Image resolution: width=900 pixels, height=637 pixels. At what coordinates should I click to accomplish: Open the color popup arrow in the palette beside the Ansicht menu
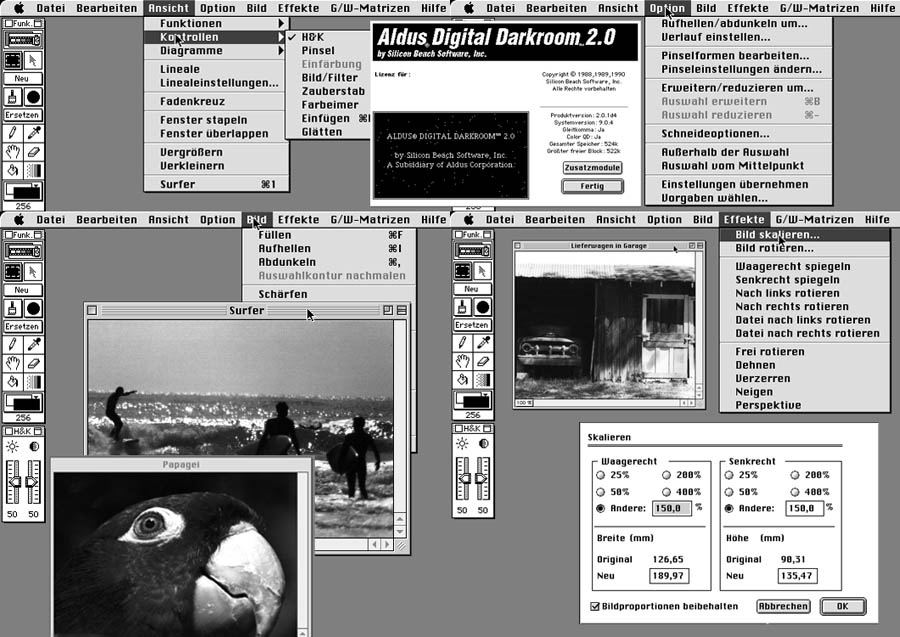[37, 187]
